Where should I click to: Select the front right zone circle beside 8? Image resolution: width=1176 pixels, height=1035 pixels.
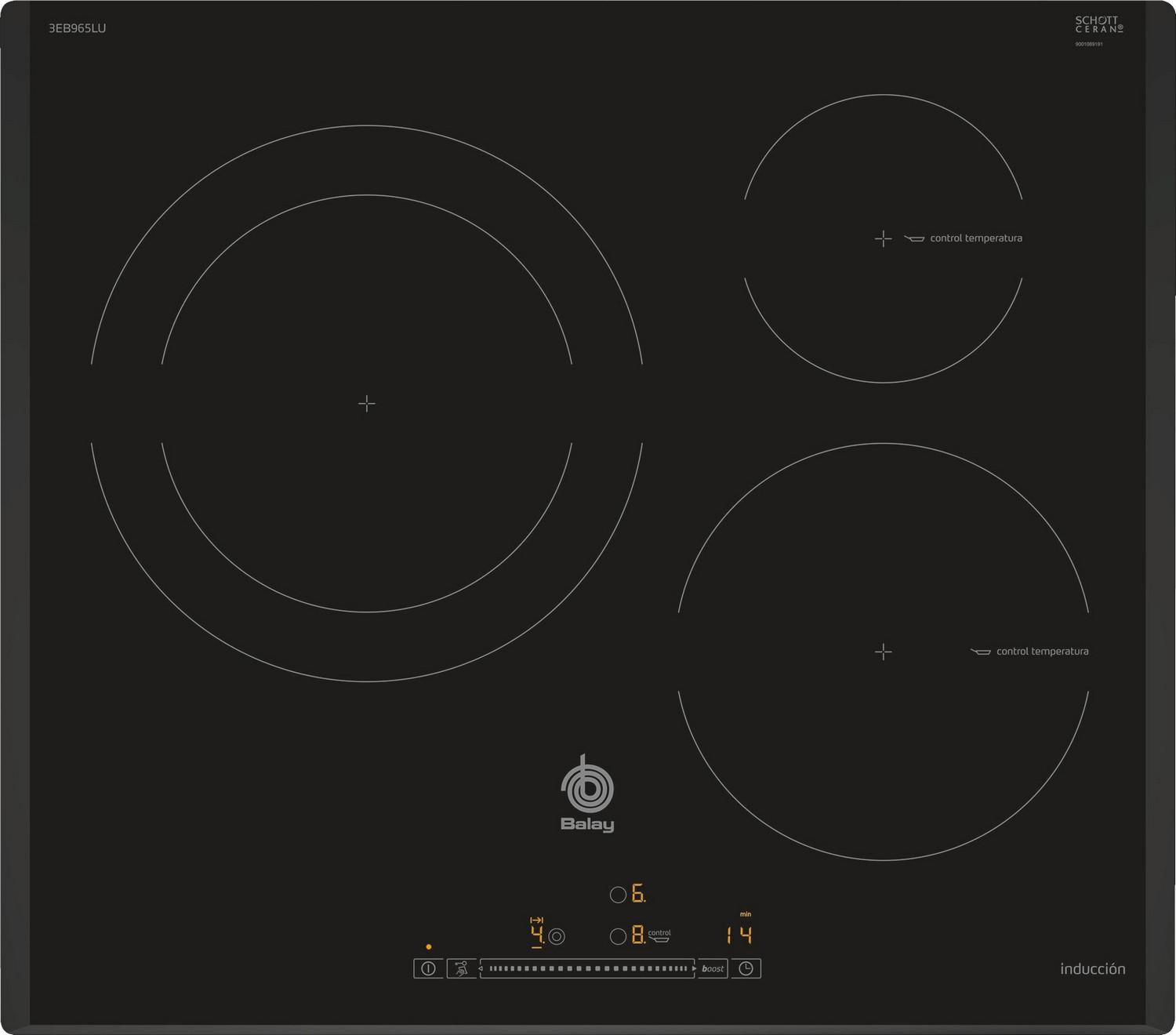[x=618, y=936]
